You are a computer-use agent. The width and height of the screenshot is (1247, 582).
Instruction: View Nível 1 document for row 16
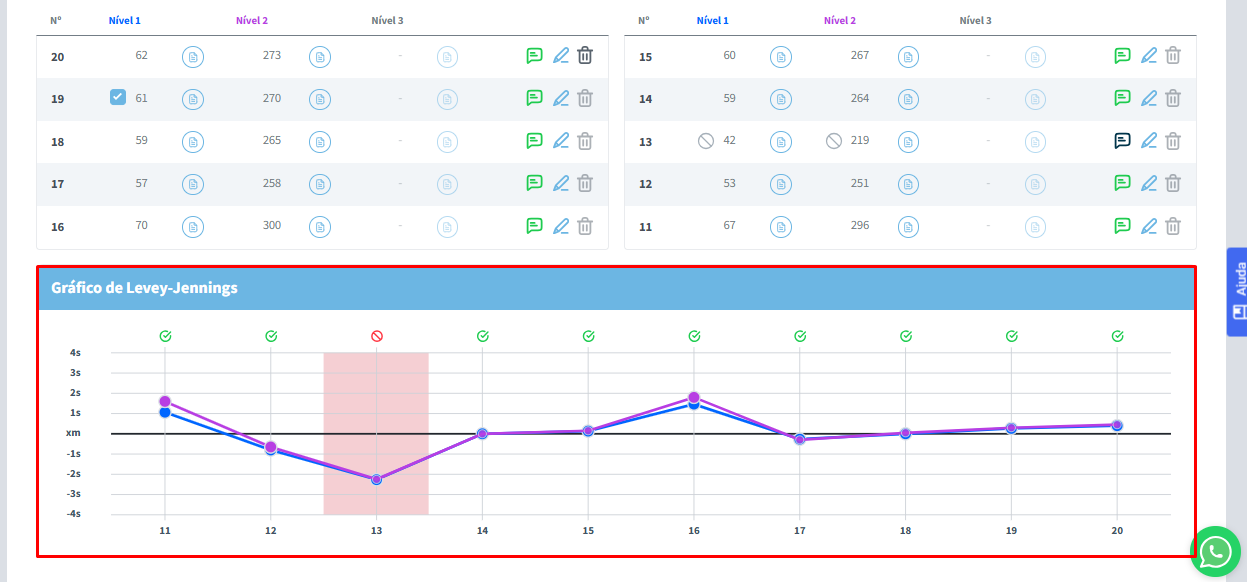[192, 226]
